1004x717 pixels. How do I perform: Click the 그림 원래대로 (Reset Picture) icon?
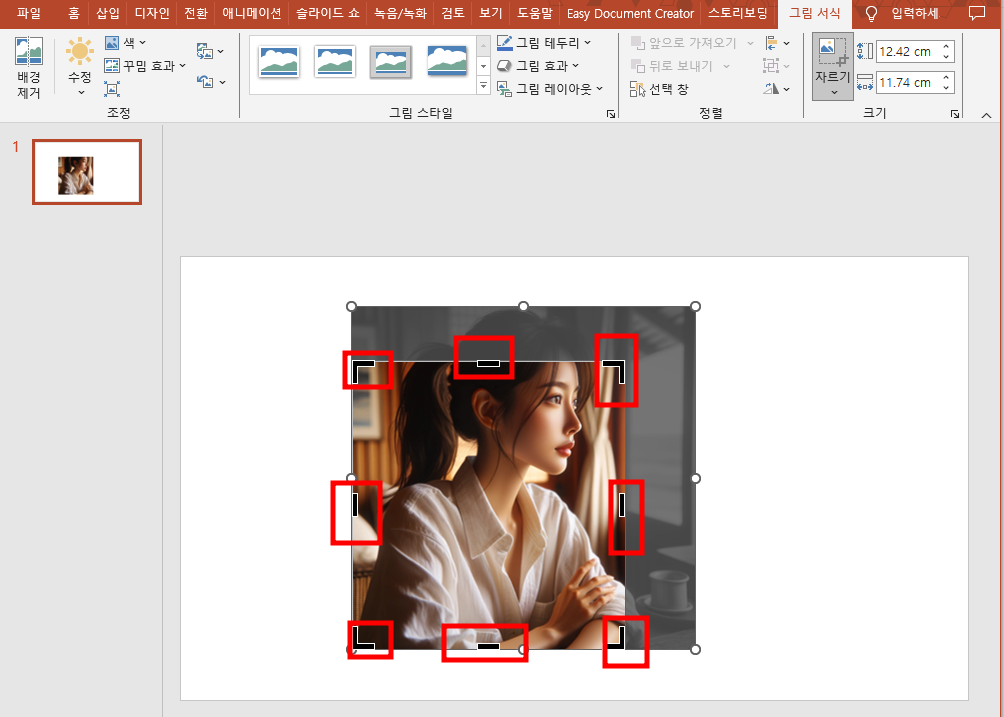(204, 82)
